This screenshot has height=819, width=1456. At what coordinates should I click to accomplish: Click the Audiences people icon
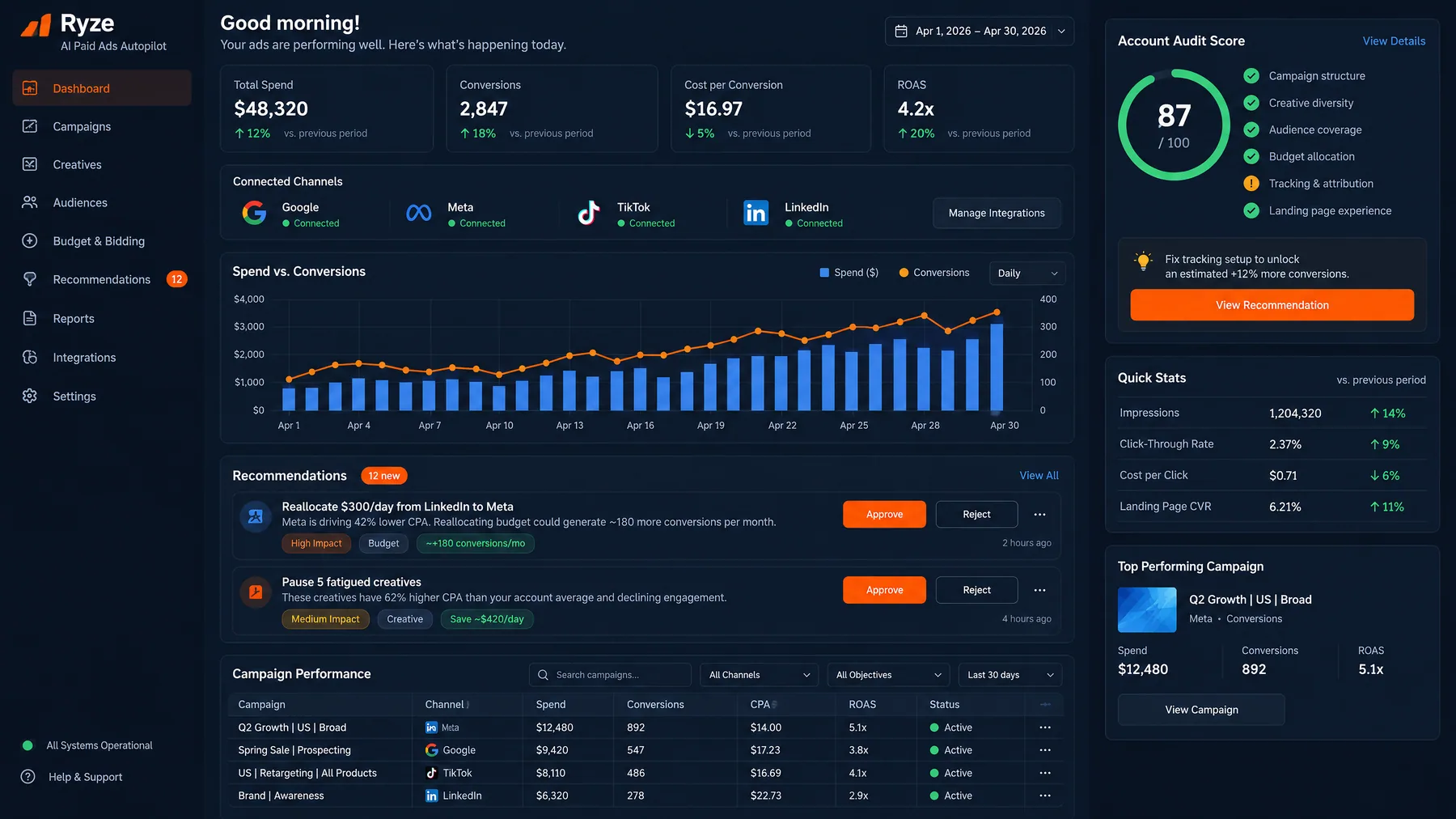click(30, 202)
